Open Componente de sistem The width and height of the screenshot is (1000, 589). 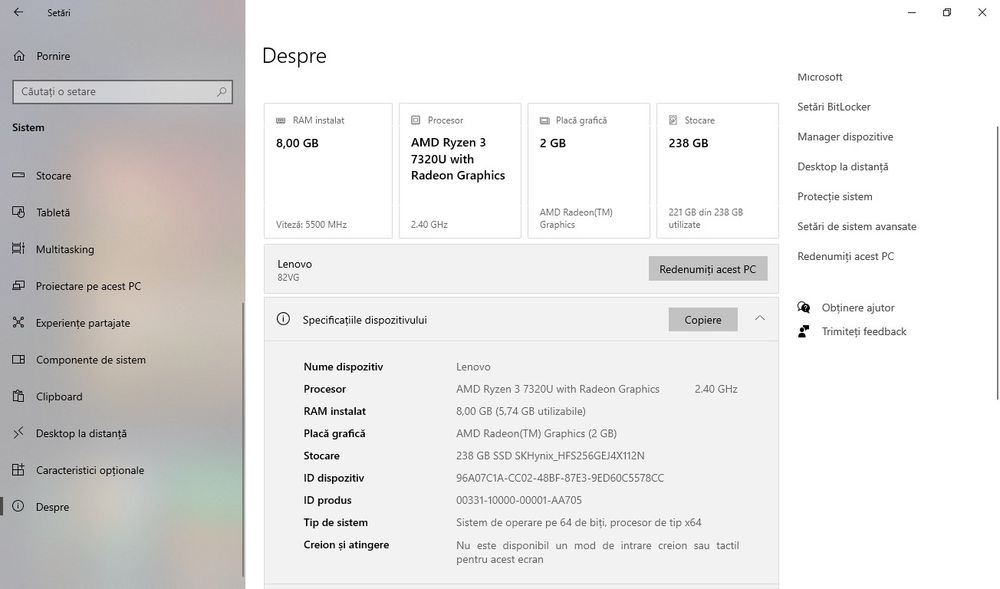91,360
